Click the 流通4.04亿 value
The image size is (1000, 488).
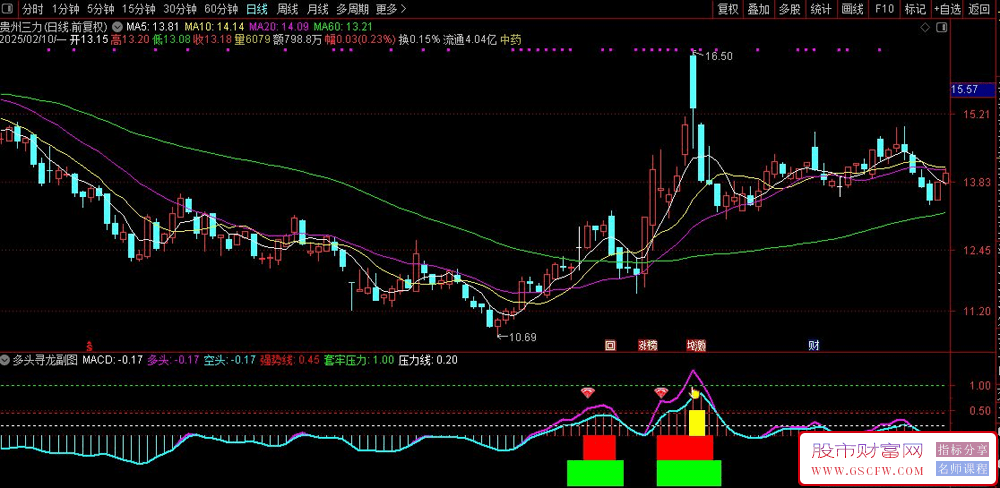[470, 40]
